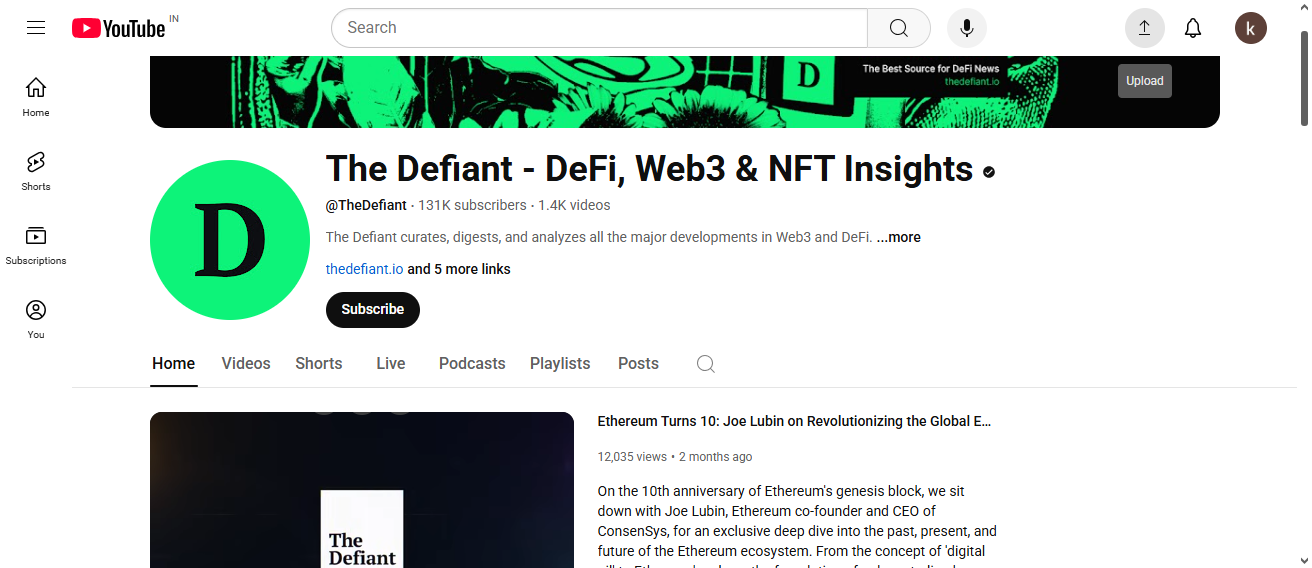The height and width of the screenshot is (568, 1312).
Task: Click inside the Search input field
Action: click(x=600, y=28)
